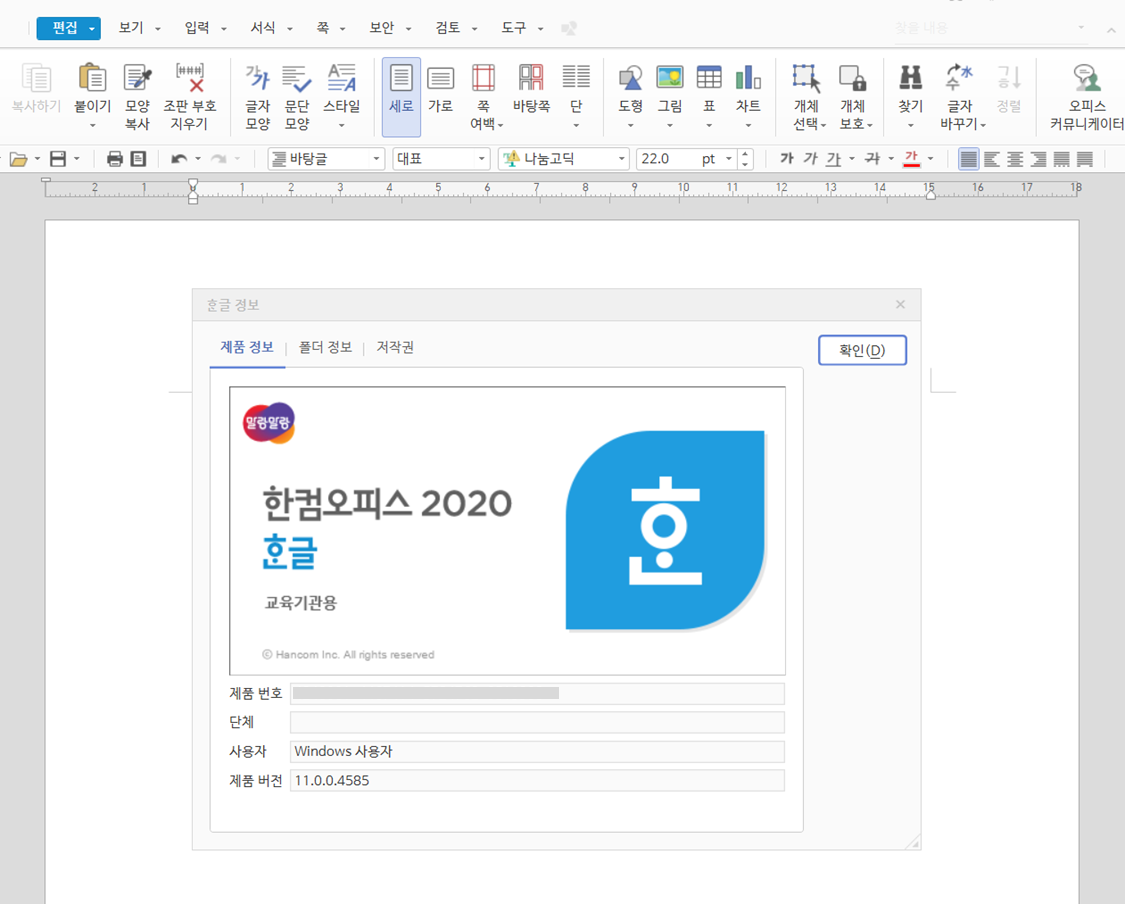1125x904 pixels.
Task: Switch to 저작권 tab
Action: point(395,347)
